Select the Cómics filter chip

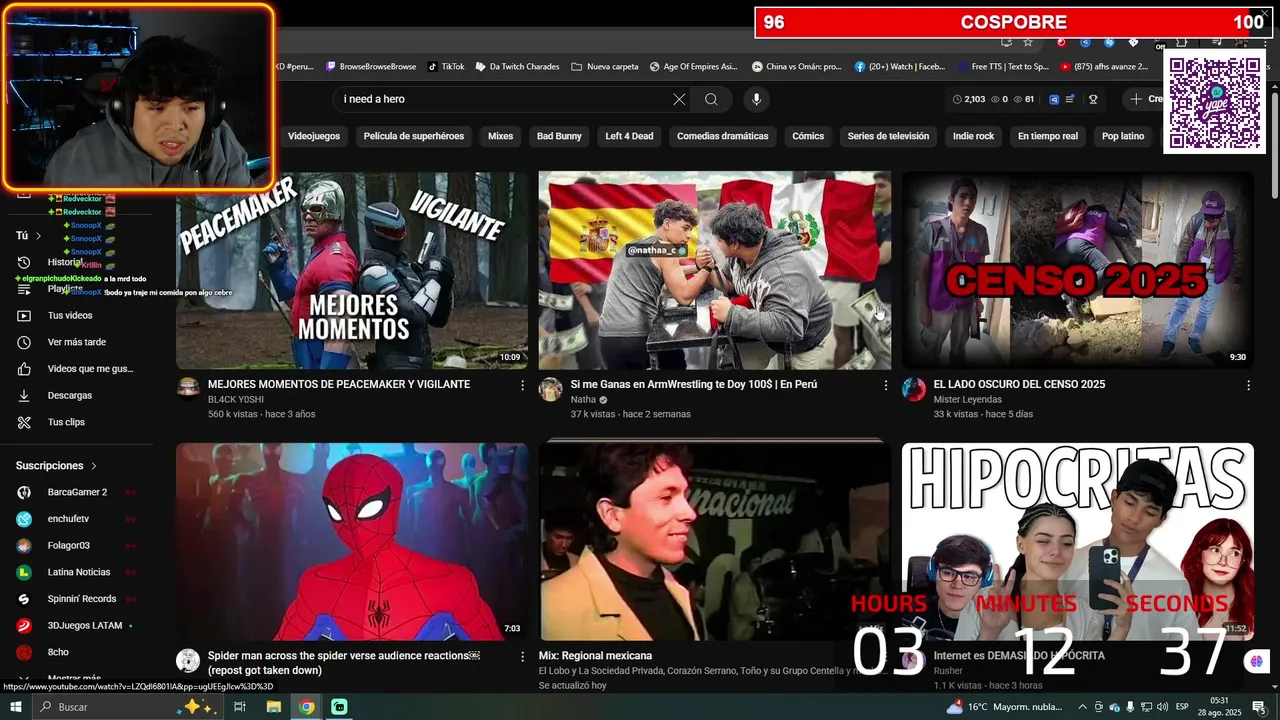coord(808,136)
